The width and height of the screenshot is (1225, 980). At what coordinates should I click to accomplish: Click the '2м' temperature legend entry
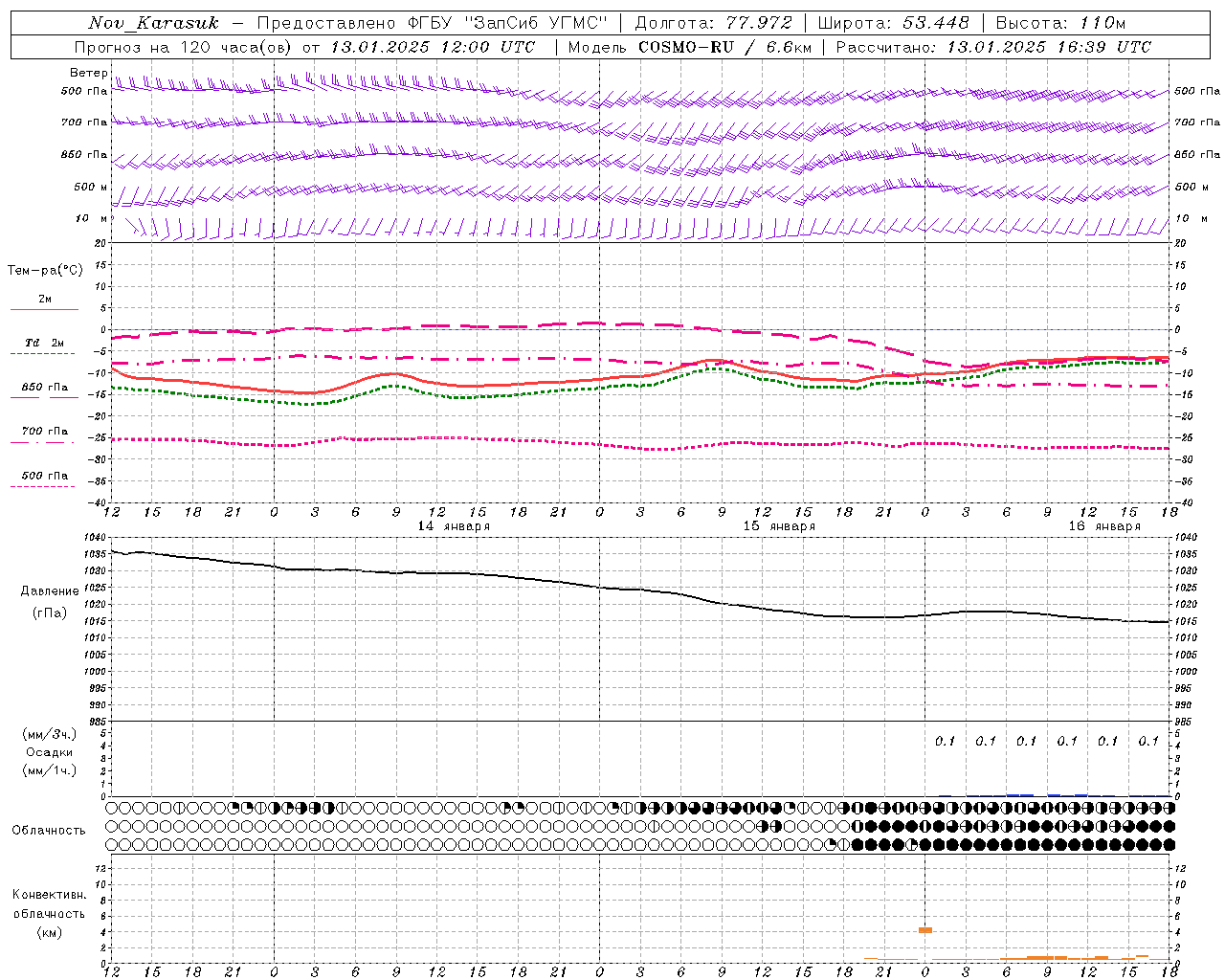click(45, 300)
